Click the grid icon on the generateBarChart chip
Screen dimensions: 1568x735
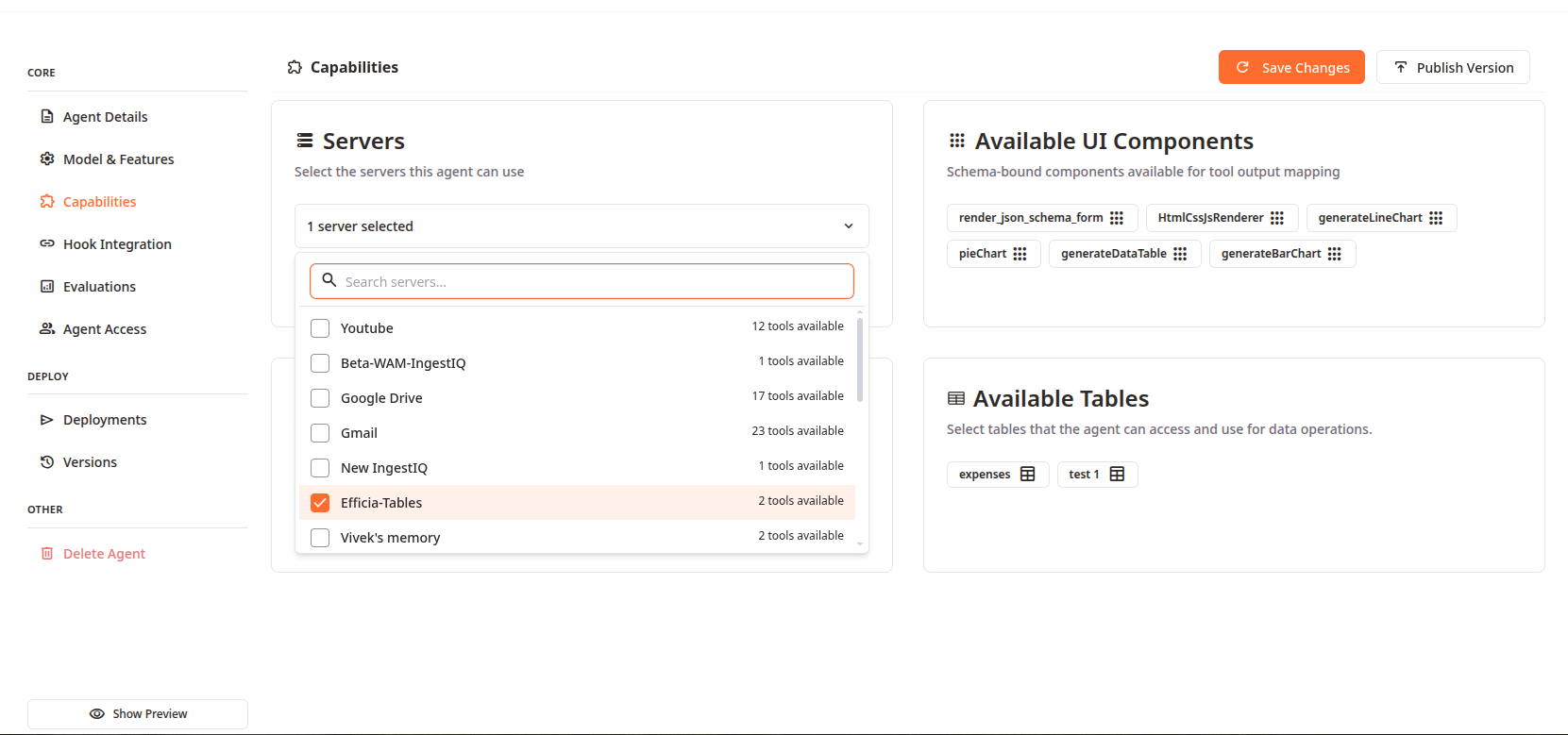(x=1334, y=254)
